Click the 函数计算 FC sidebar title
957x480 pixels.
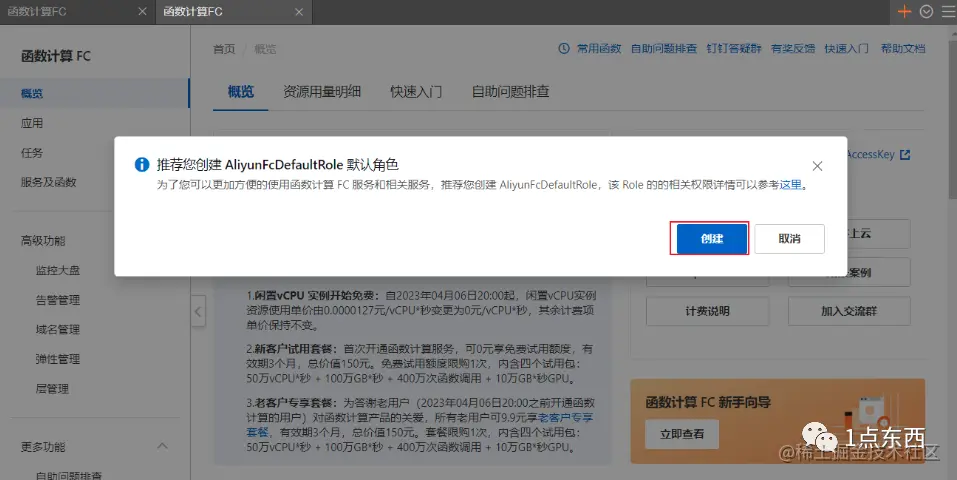tap(56, 56)
